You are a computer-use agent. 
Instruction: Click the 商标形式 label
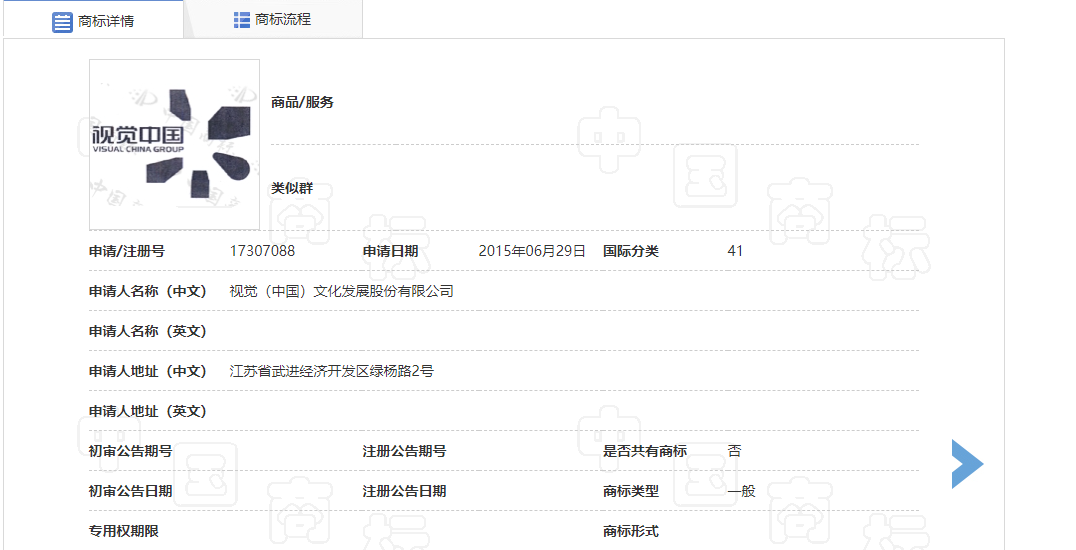point(631,531)
